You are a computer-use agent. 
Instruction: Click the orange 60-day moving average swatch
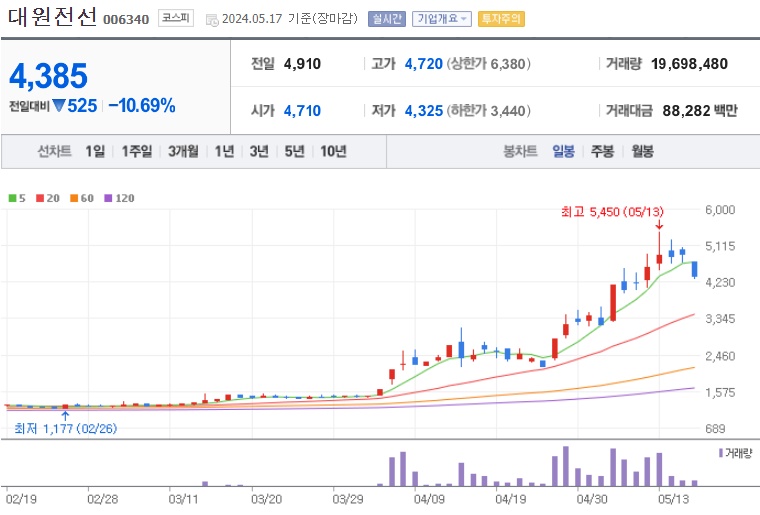pos(74,198)
